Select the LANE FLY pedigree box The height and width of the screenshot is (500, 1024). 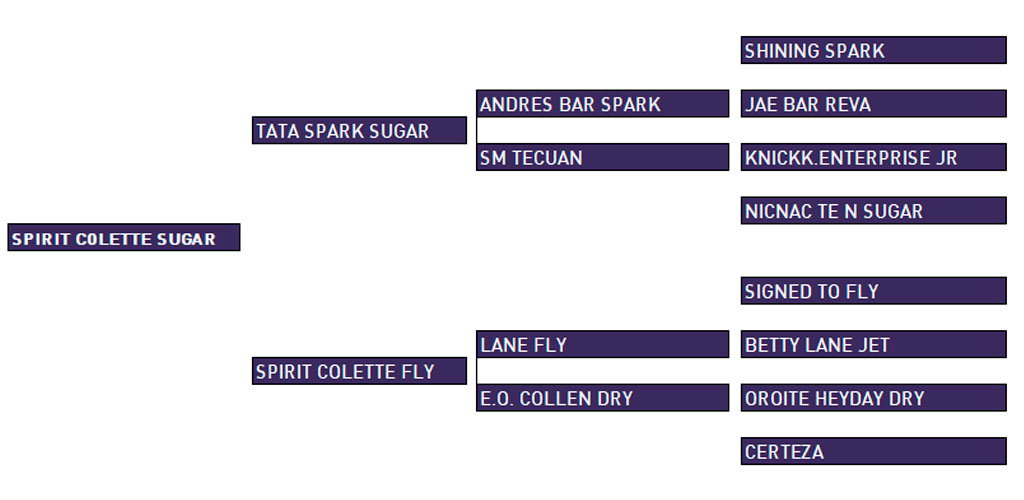(602, 344)
